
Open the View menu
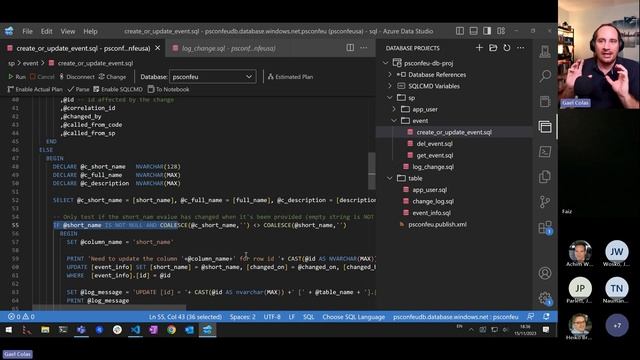(68, 31)
